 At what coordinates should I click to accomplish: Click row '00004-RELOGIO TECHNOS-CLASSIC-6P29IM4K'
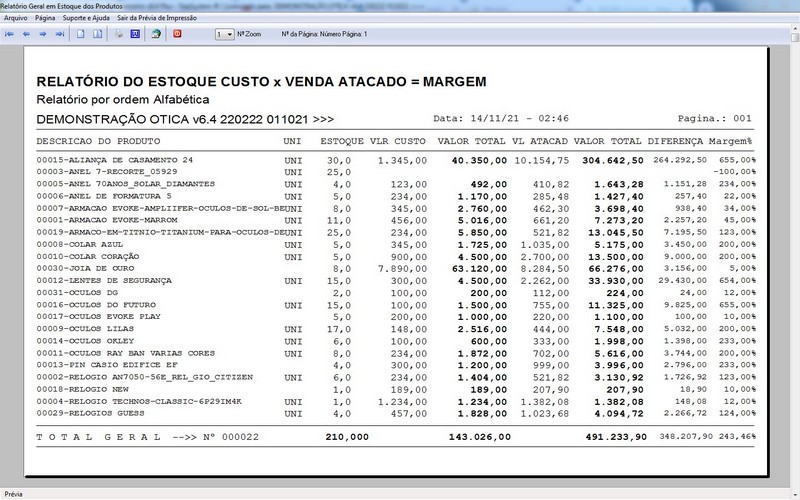point(395,402)
